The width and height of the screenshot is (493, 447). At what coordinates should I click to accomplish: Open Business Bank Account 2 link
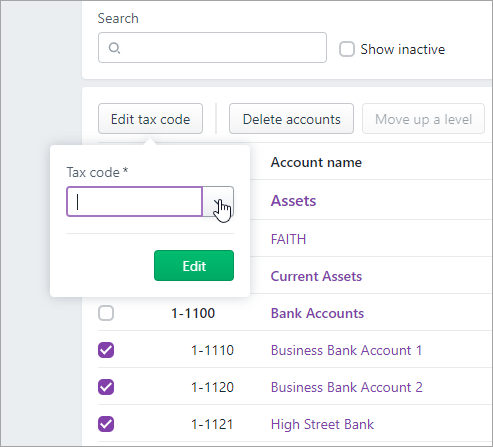coord(347,387)
